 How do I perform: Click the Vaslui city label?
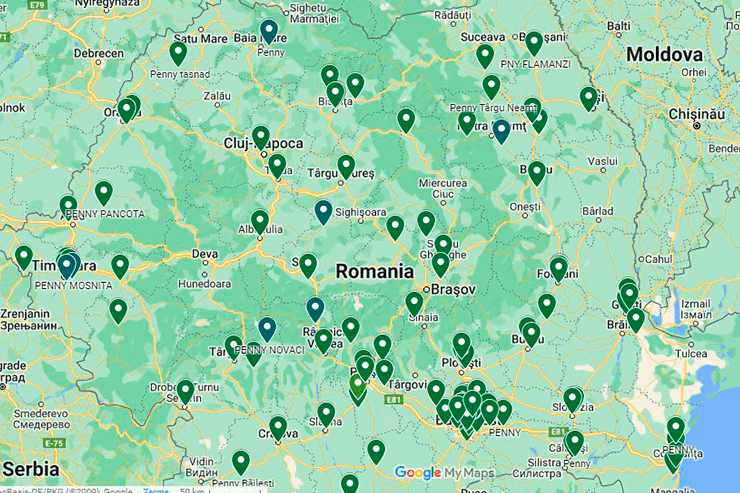(x=603, y=161)
